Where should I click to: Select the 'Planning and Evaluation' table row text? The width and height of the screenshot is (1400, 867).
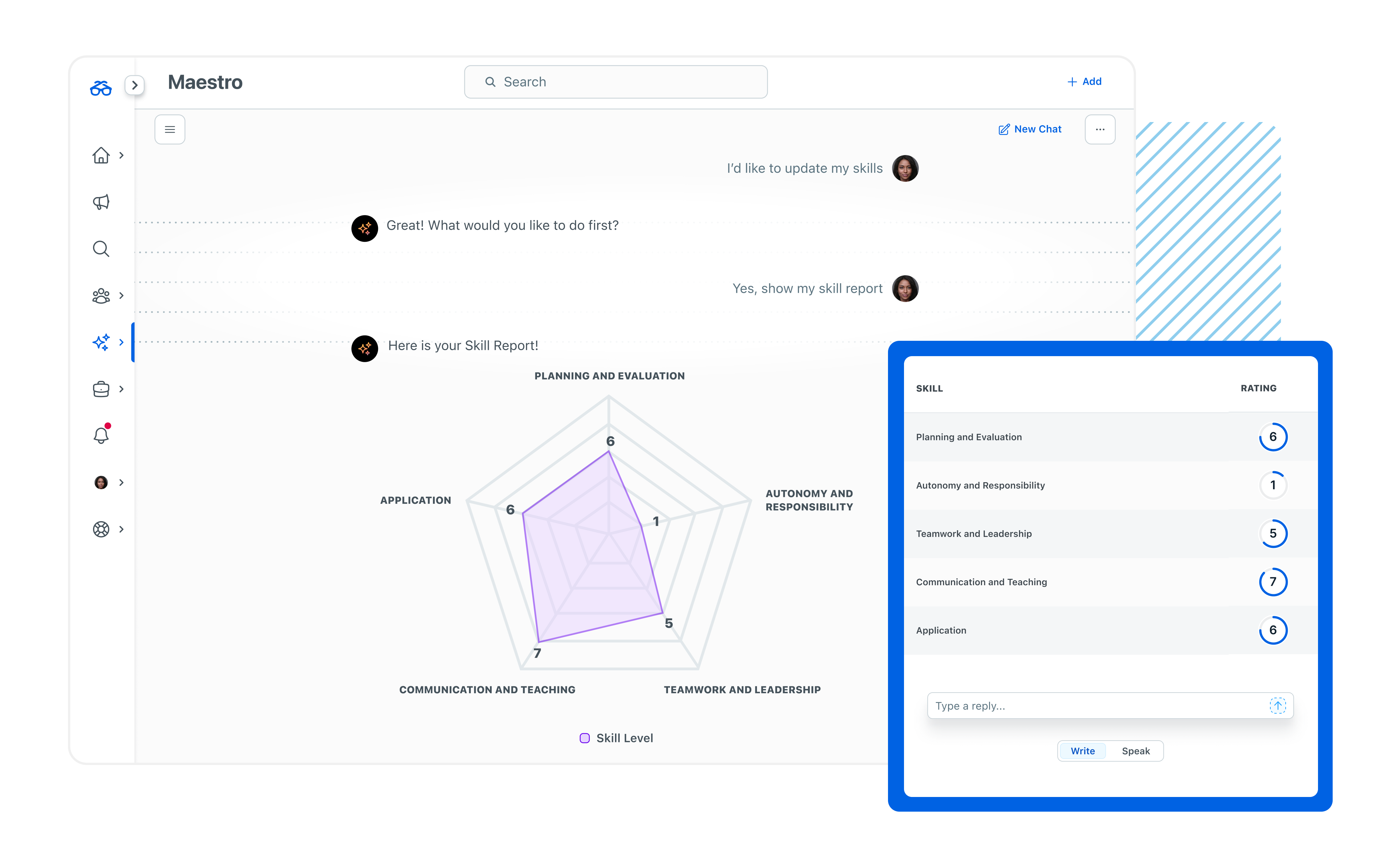(968, 437)
